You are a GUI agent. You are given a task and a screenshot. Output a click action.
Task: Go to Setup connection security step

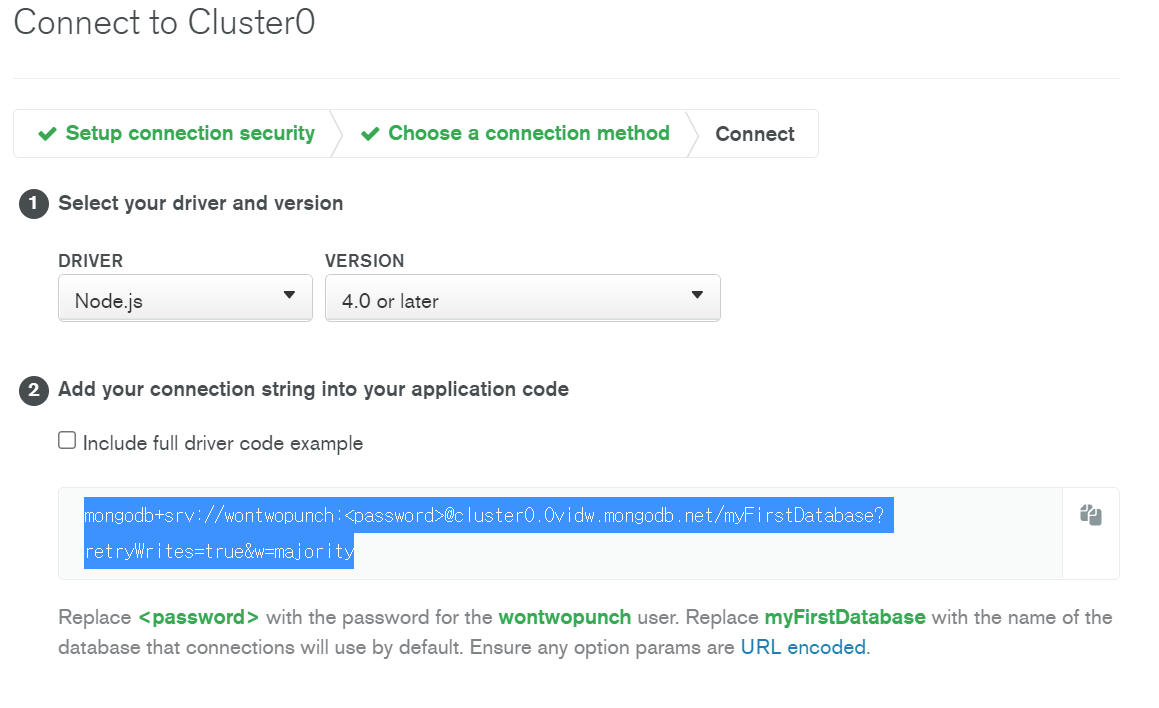190,133
